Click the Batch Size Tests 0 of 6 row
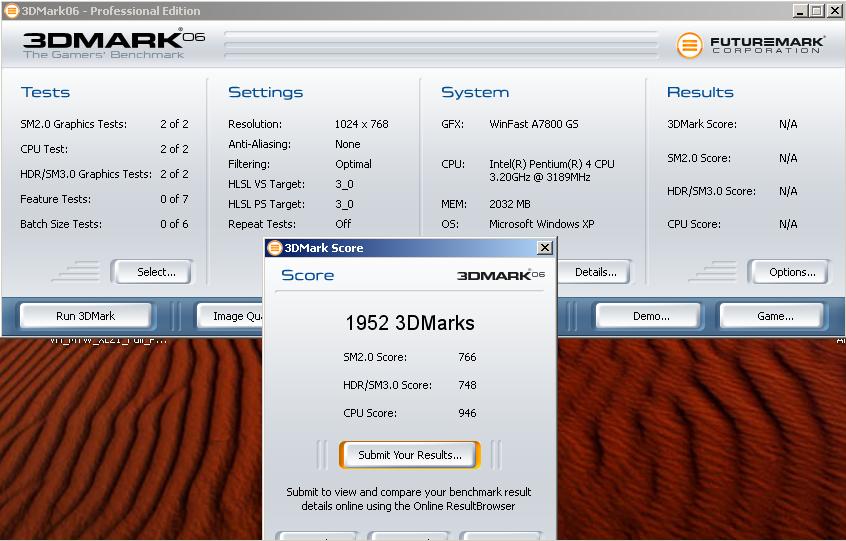The image size is (846, 541). [x=104, y=224]
